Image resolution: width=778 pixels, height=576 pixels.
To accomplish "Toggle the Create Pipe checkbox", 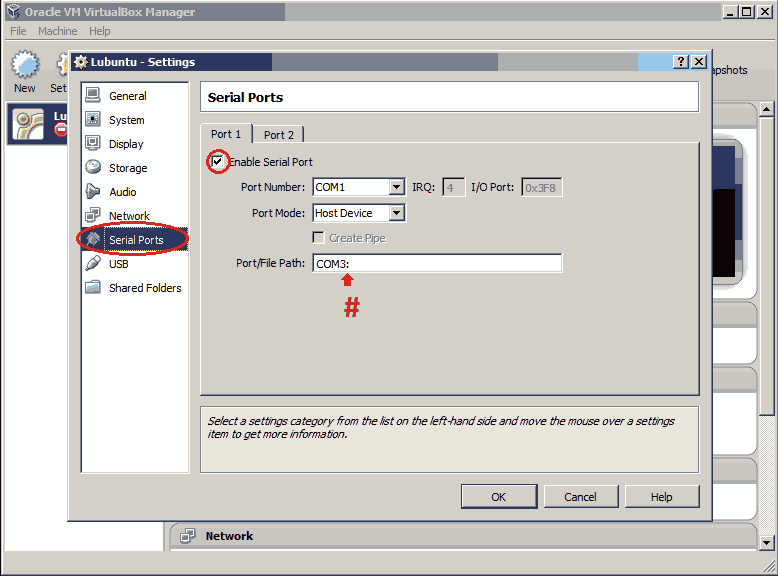I will coord(319,238).
